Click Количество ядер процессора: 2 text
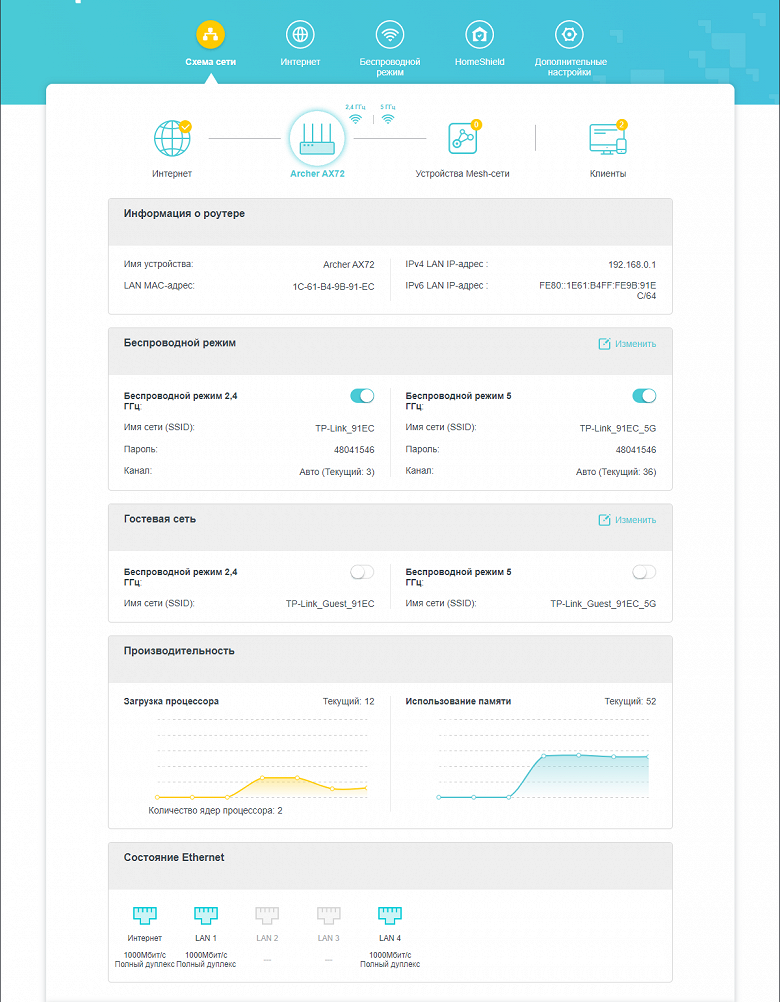The height and width of the screenshot is (1002, 780). pos(215,810)
